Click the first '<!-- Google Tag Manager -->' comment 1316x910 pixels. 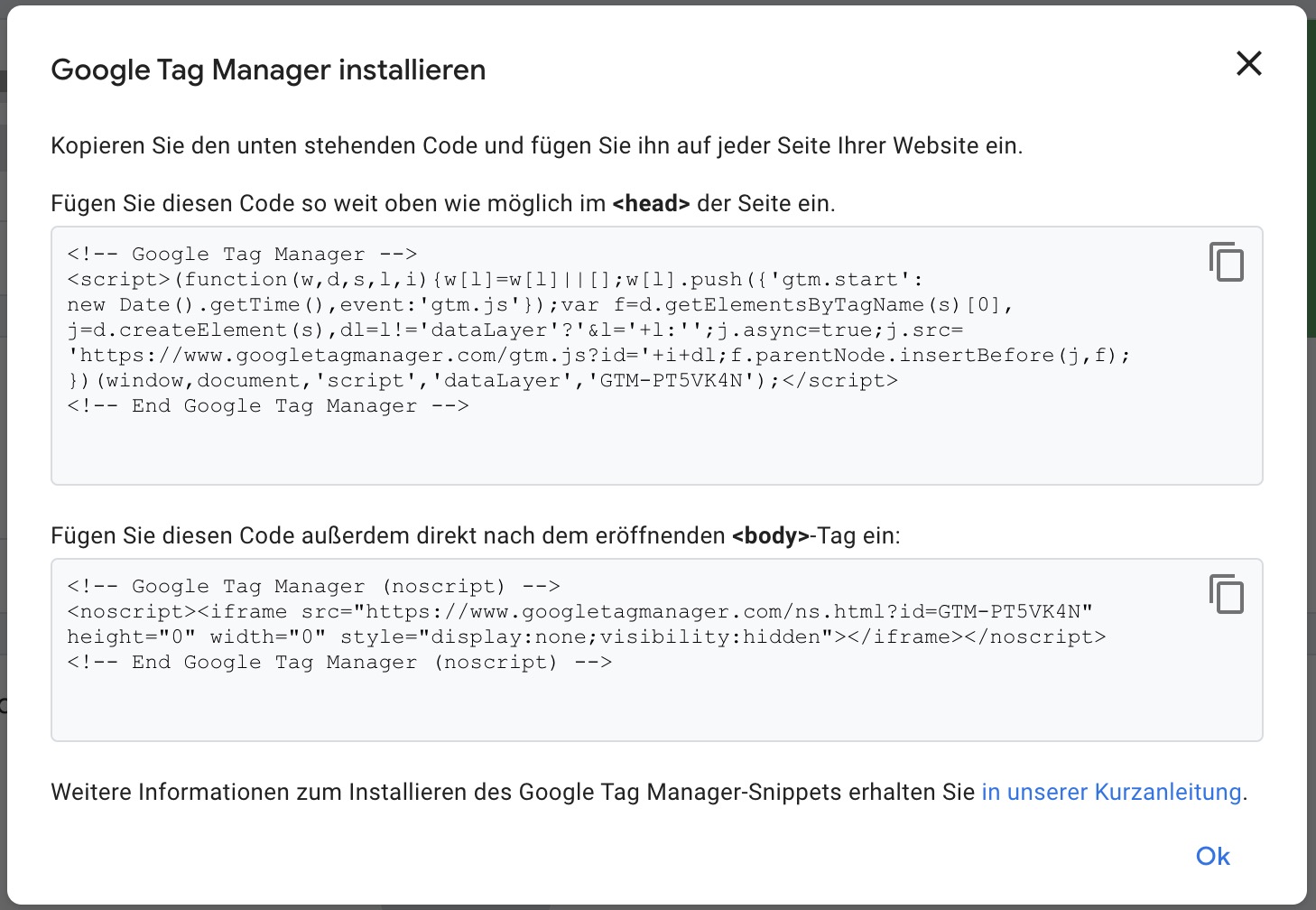click(242, 254)
